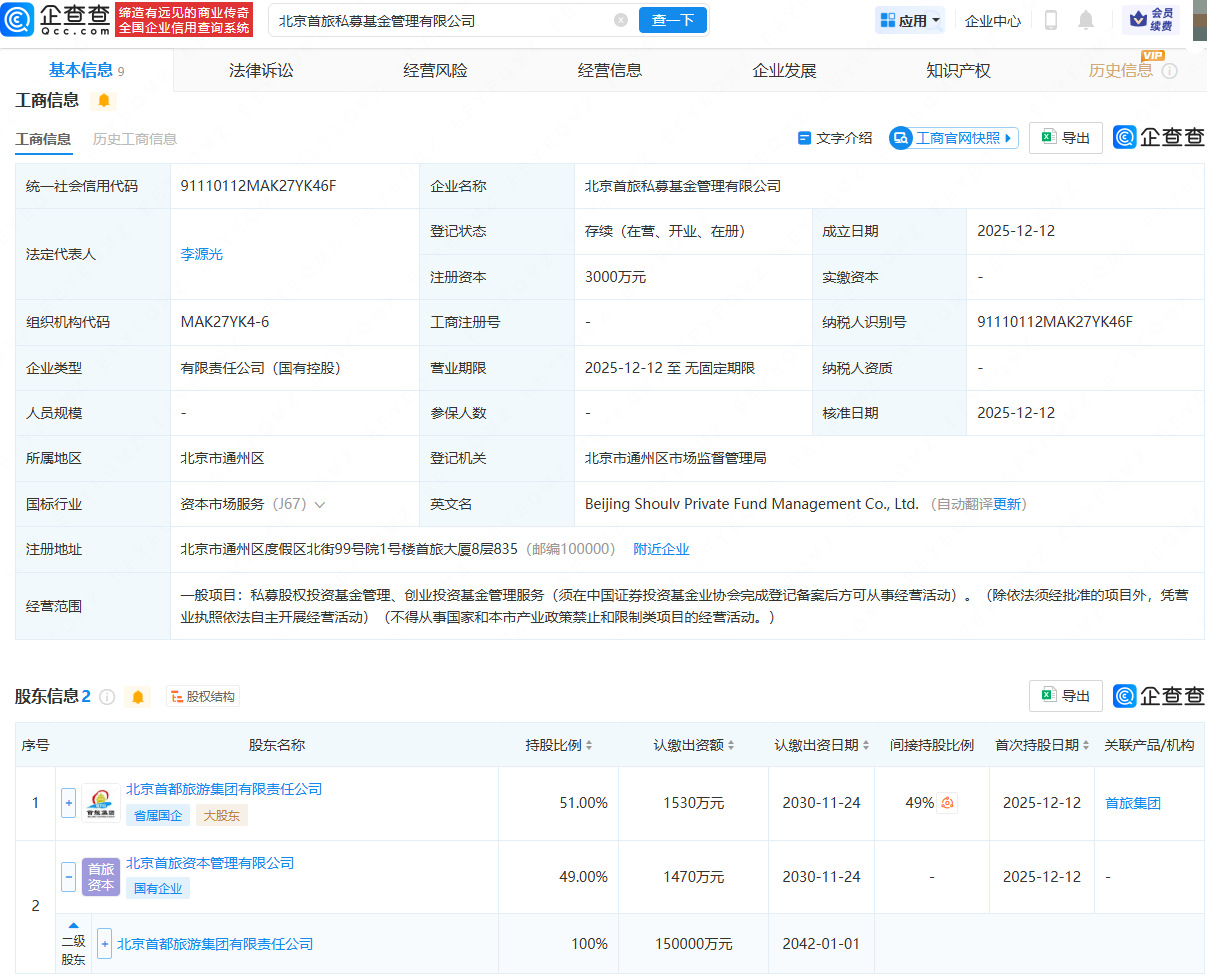Collapse the 北京首旅资本管理有限公司 shareholder row

point(68,877)
